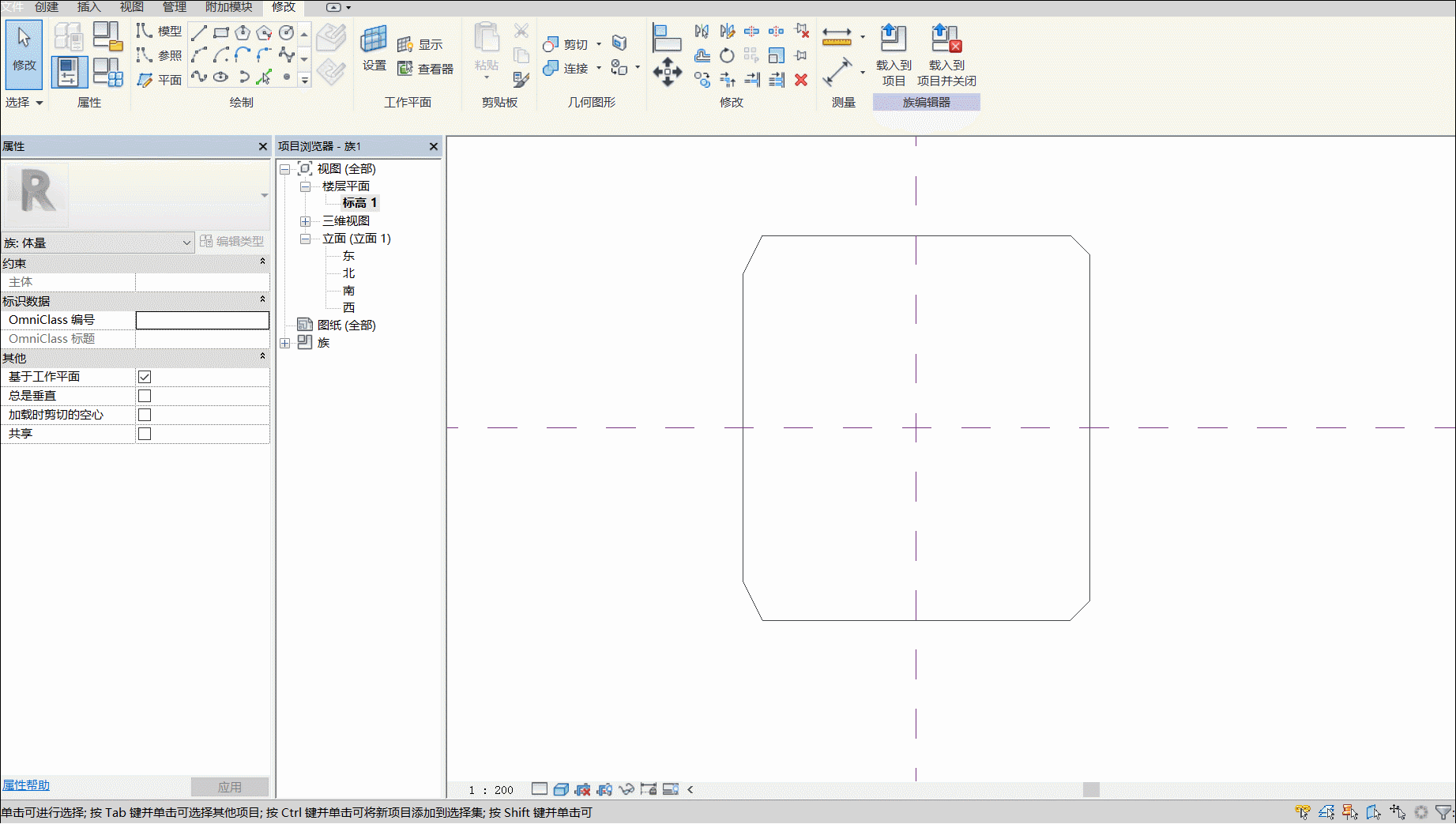
Task: Toggle 总是垂直 checkbox
Action: pyautogui.click(x=145, y=396)
